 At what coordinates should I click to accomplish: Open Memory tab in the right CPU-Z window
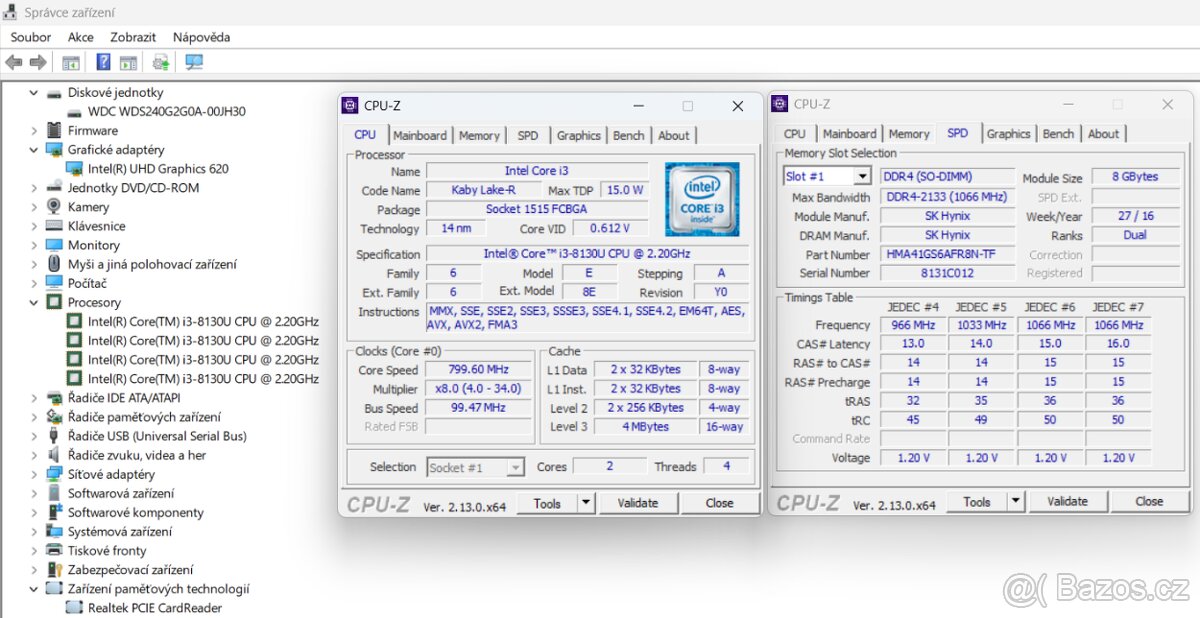pyautogui.click(x=908, y=134)
